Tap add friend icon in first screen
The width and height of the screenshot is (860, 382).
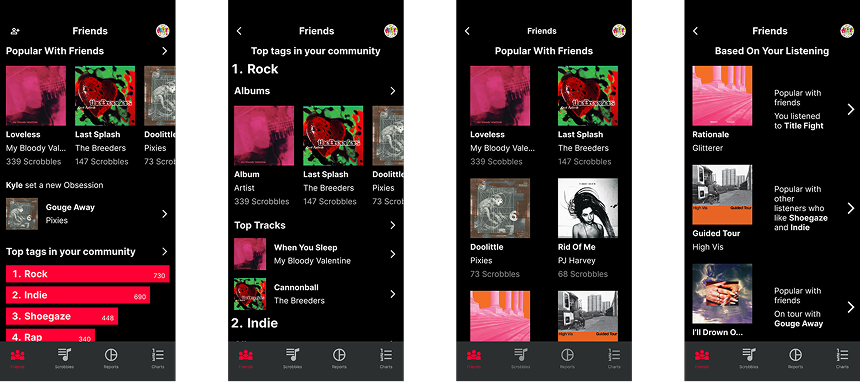tap(15, 31)
